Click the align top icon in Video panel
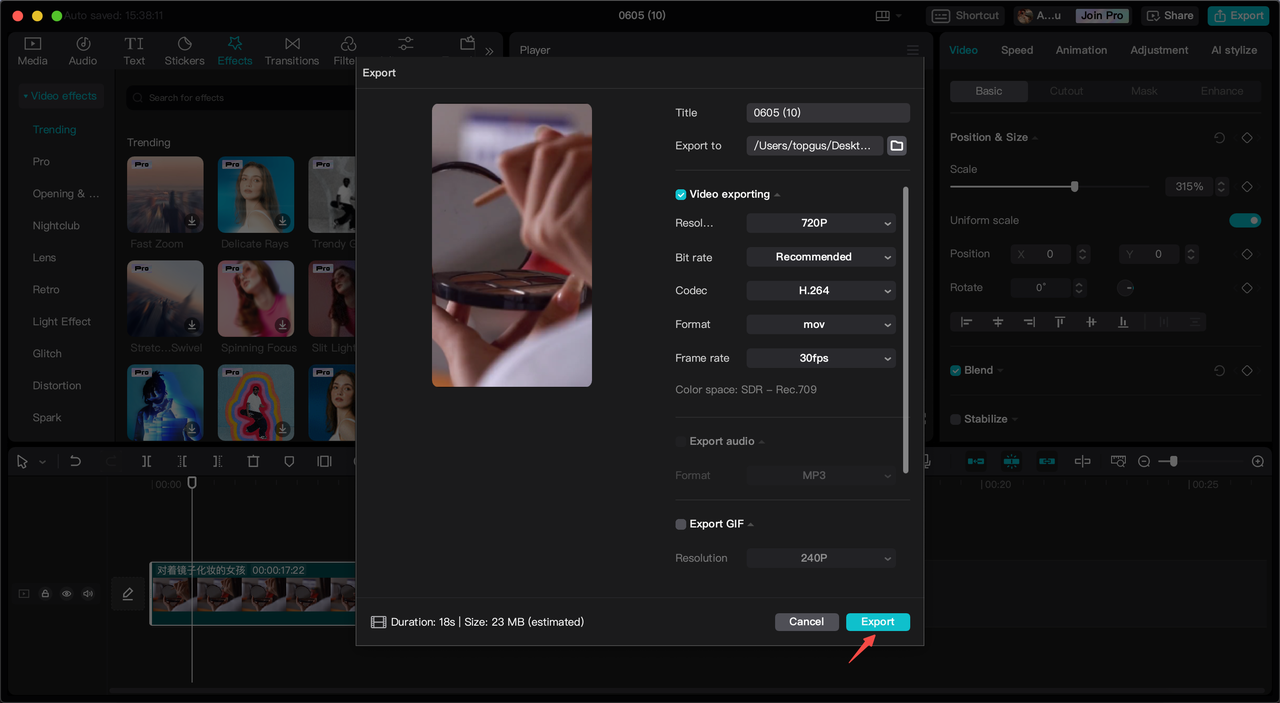The width and height of the screenshot is (1280, 703). coord(1060,322)
